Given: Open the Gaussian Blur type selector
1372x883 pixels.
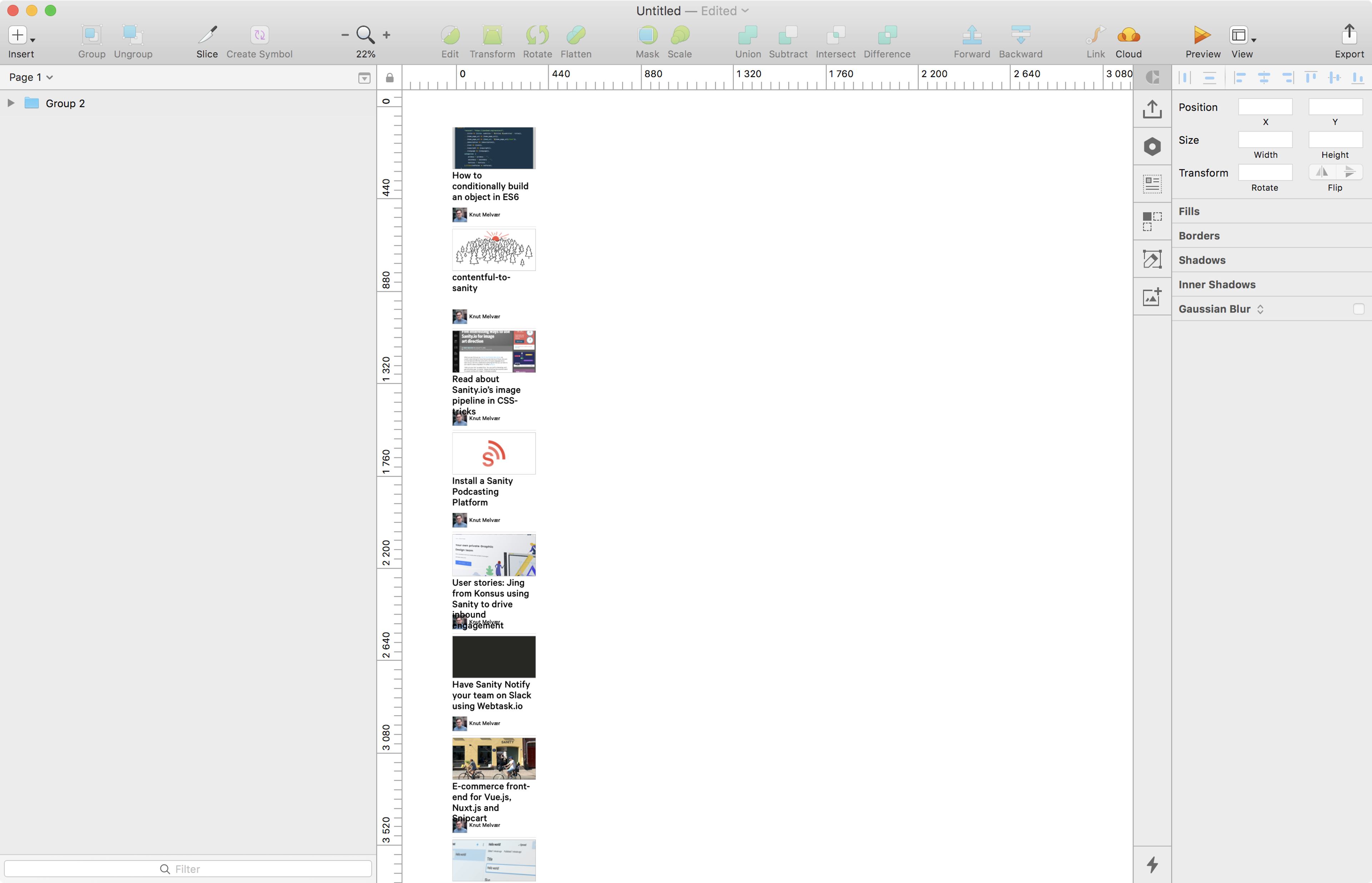Looking at the screenshot, I should (1260, 309).
